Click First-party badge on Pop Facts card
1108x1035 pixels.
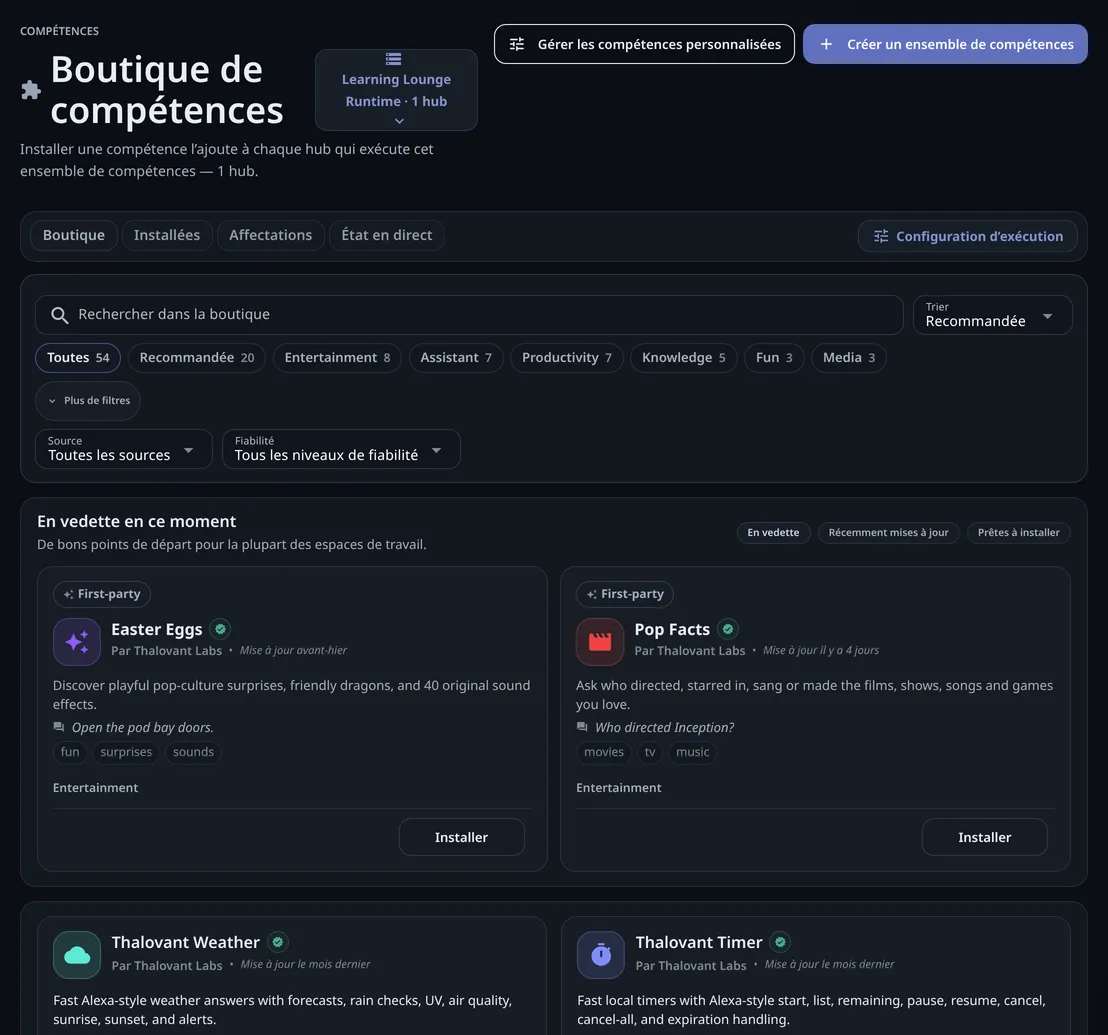[625, 594]
